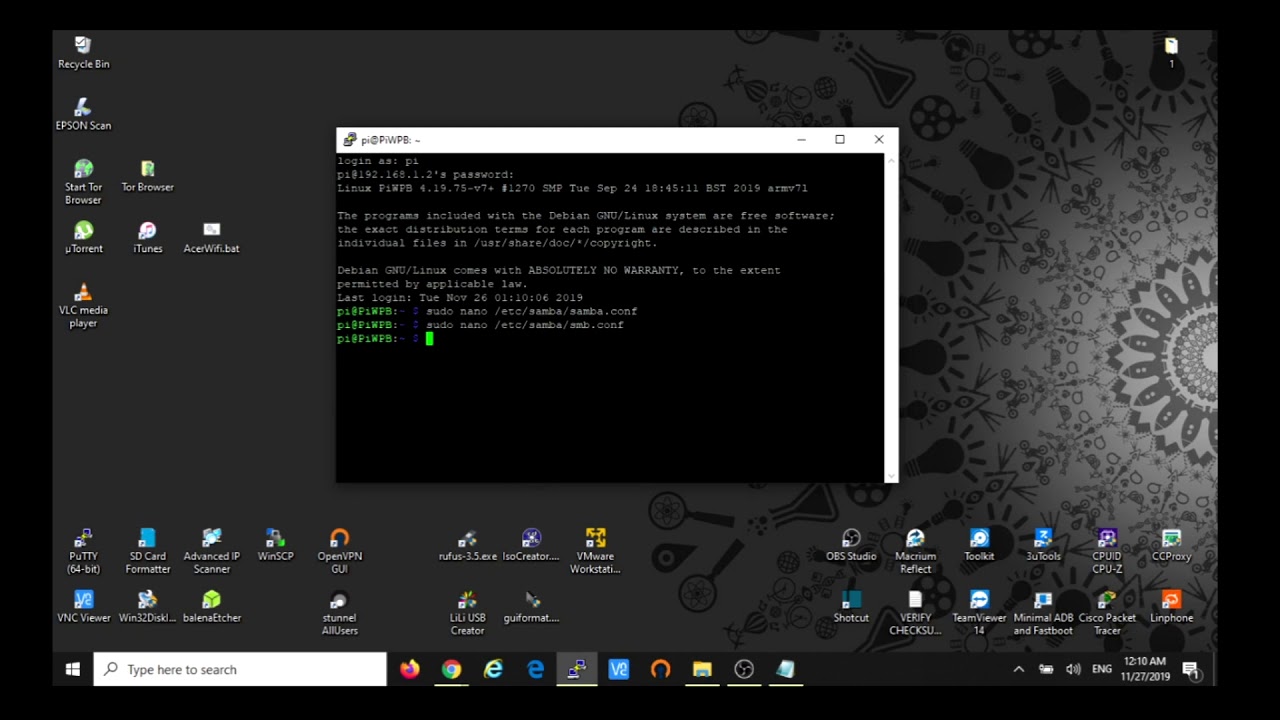The image size is (1280, 720).
Task: Select the µTorrent desktop icon
Action: tap(83, 237)
